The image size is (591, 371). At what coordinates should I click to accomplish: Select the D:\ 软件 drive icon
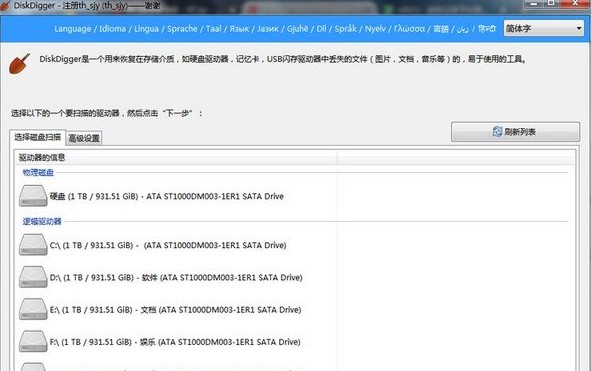33,277
